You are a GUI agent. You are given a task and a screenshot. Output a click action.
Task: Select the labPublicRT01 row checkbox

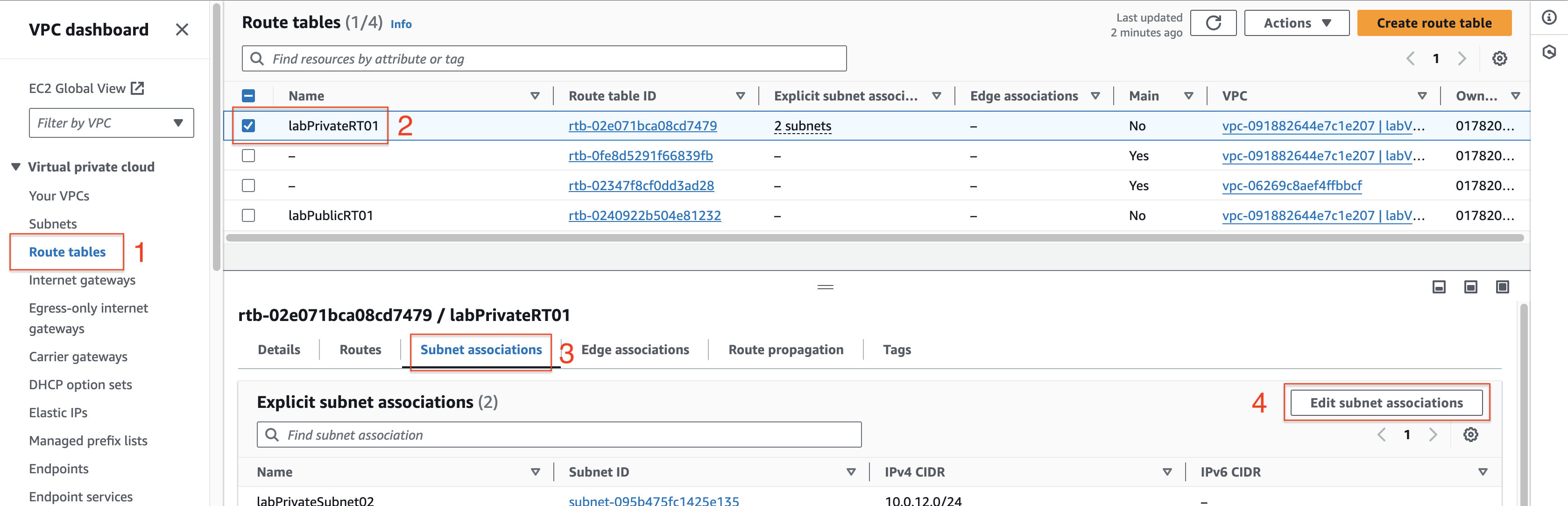tap(248, 215)
